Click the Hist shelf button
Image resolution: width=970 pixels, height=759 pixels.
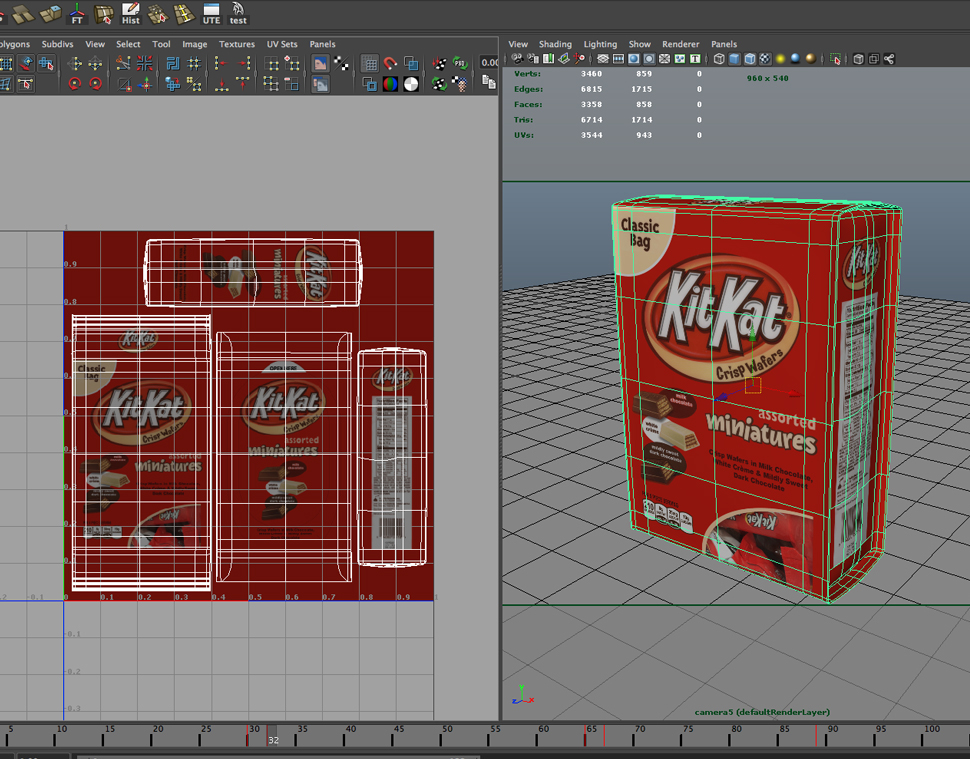click(131, 13)
